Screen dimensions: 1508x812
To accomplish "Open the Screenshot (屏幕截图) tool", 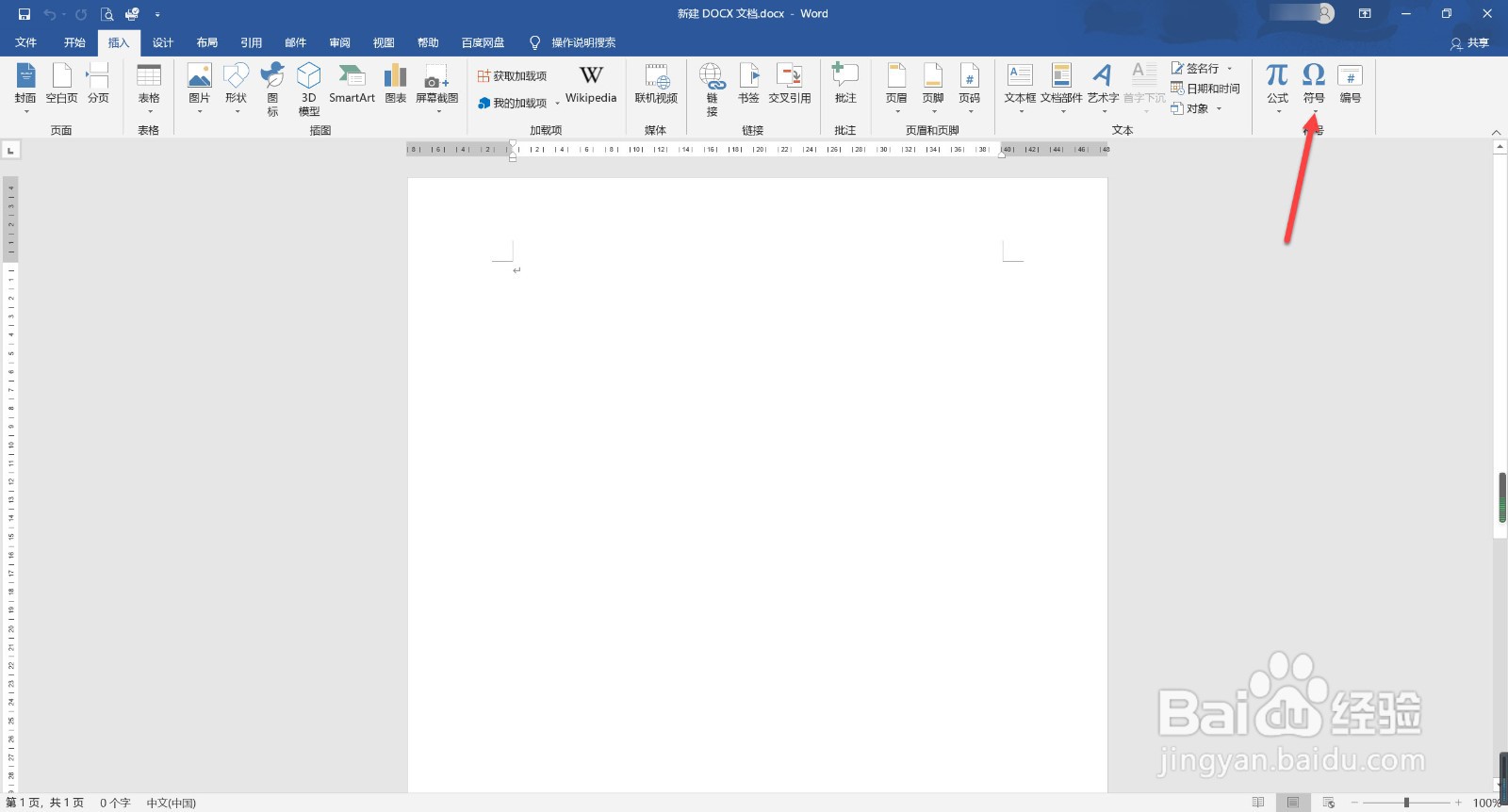I will 437,88.
